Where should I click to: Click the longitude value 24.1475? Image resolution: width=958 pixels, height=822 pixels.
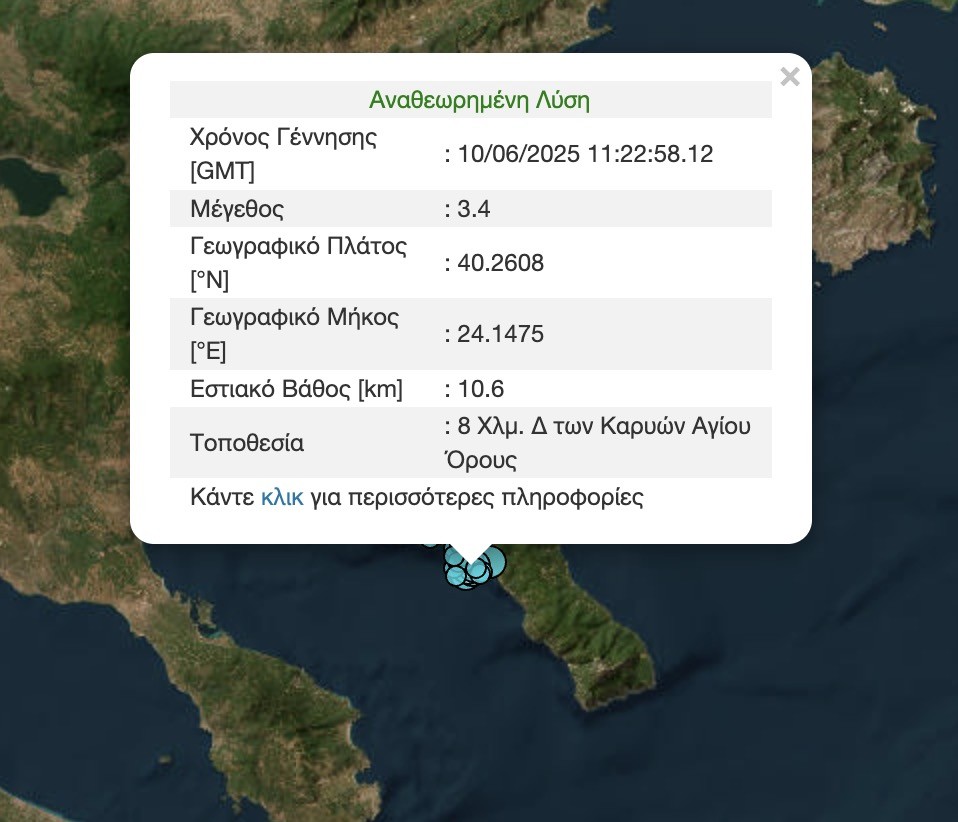[500, 334]
